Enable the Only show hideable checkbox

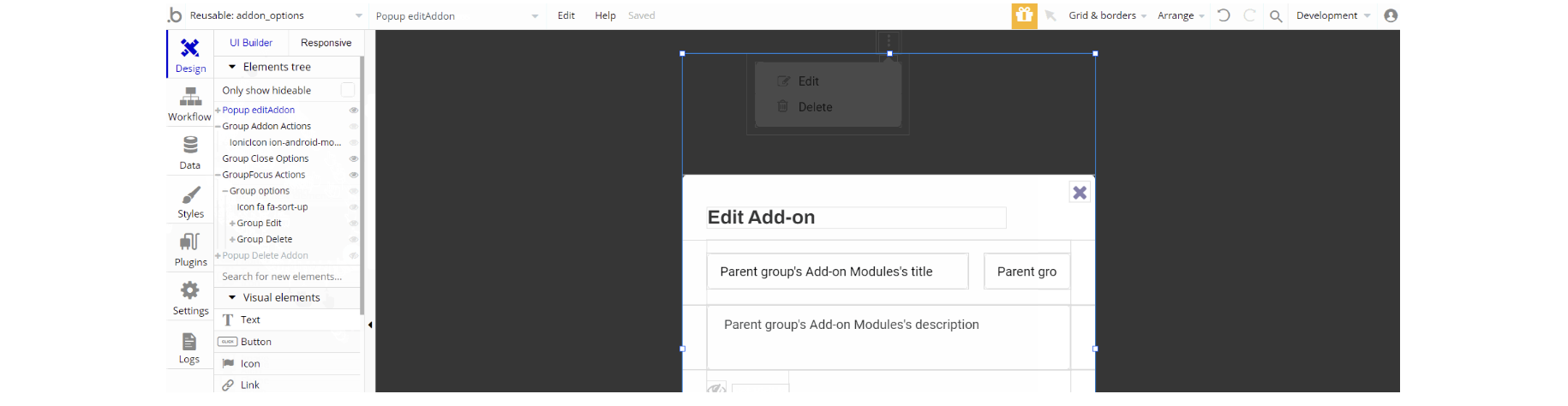(347, 90)
